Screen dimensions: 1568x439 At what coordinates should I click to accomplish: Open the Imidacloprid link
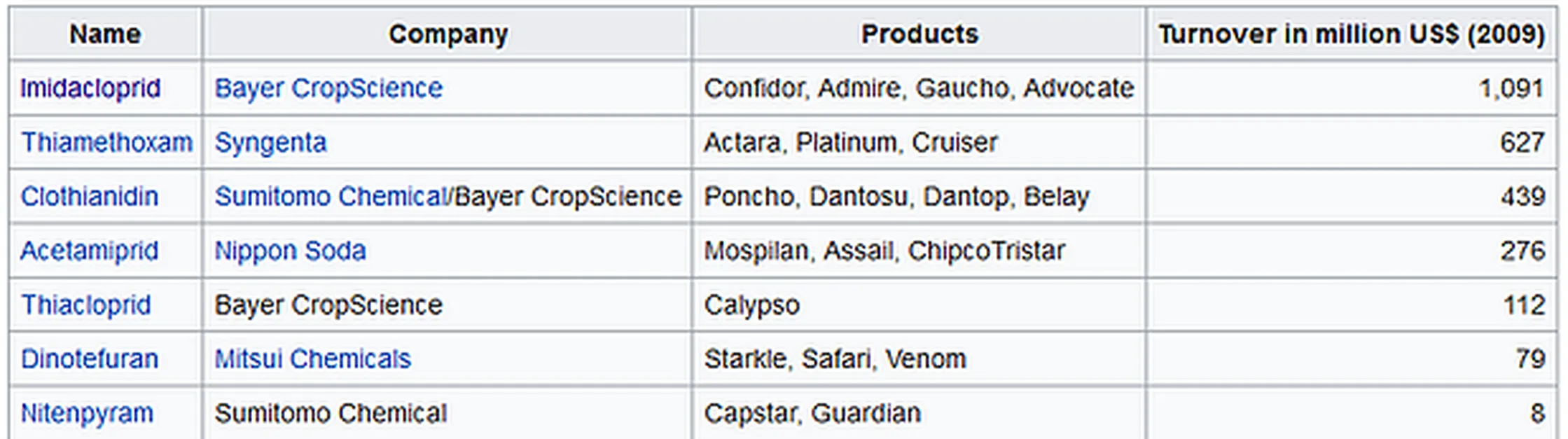point(90,88)
